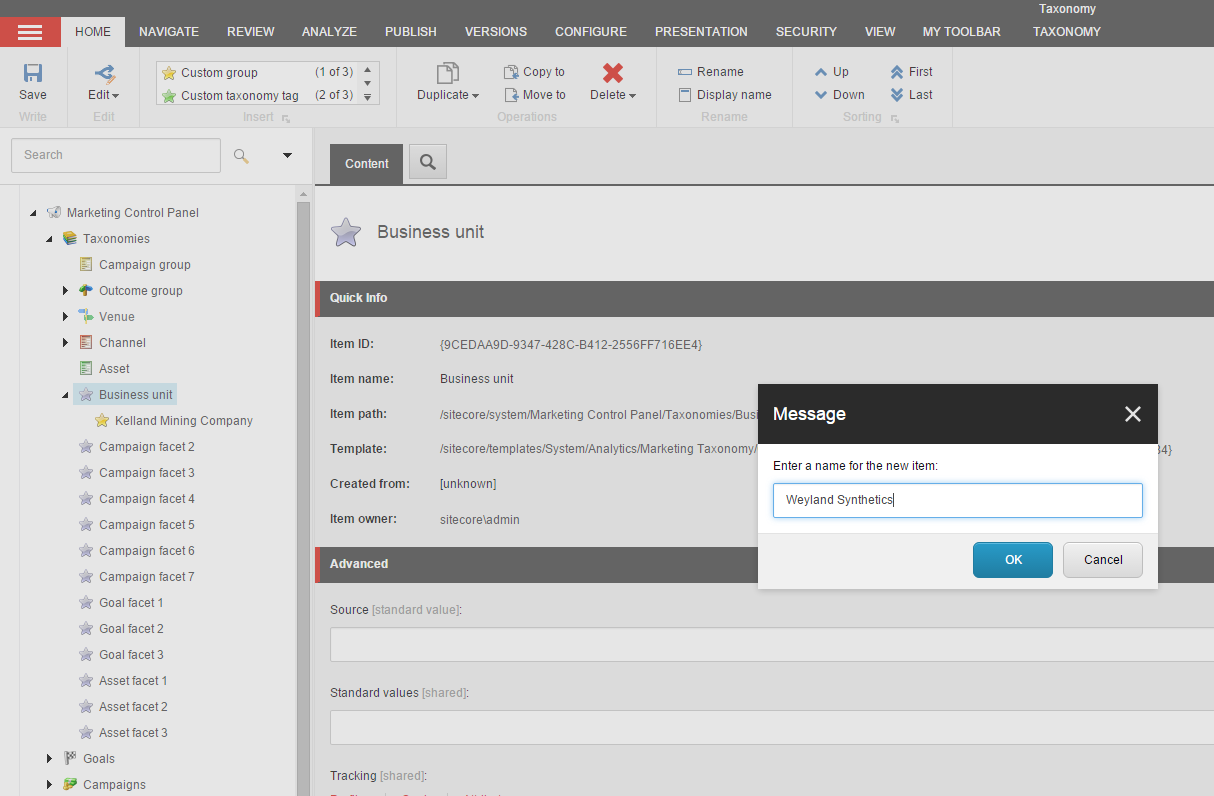
Task: Click the new item name text field
Action: tap(958, 501)
